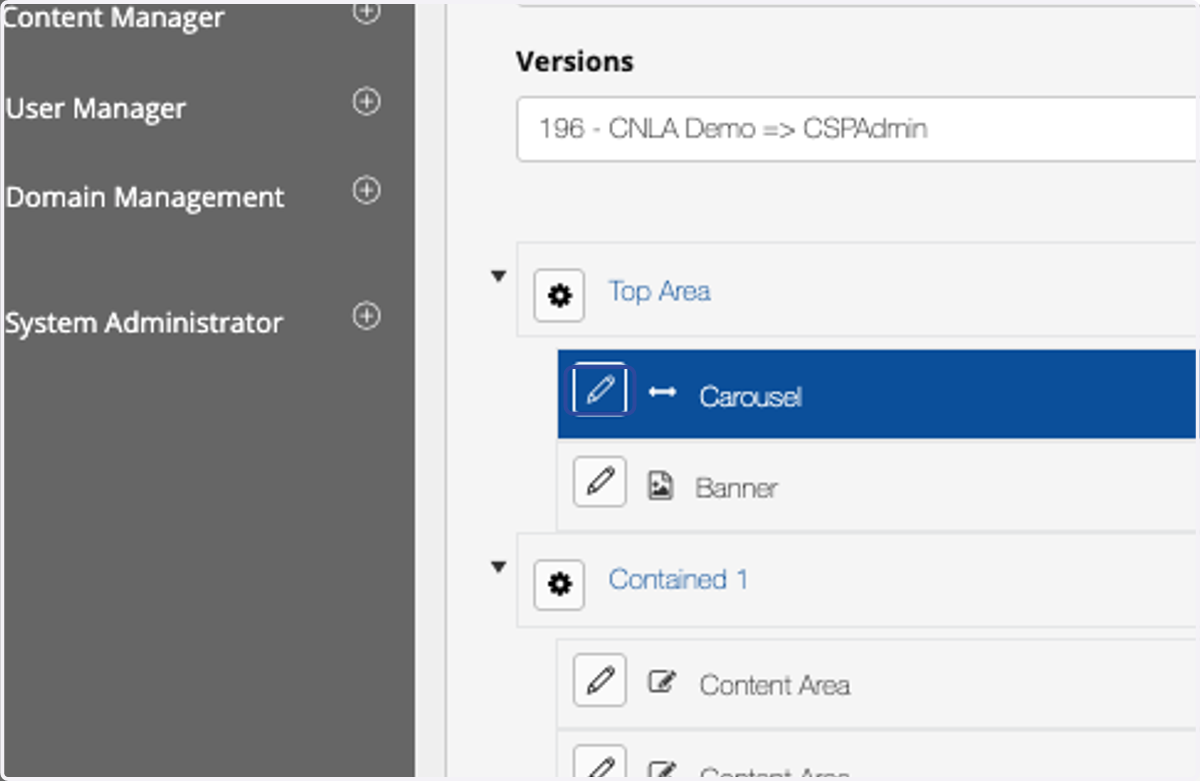Expand the User Manager plus icon

[x=367, y=102]
